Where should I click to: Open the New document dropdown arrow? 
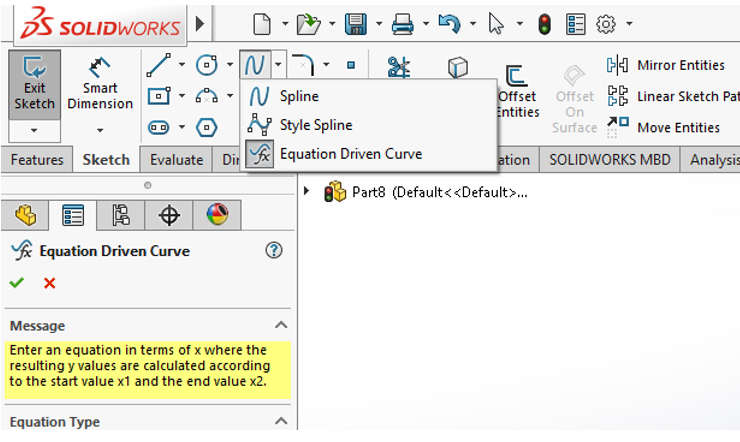(285, 23)
